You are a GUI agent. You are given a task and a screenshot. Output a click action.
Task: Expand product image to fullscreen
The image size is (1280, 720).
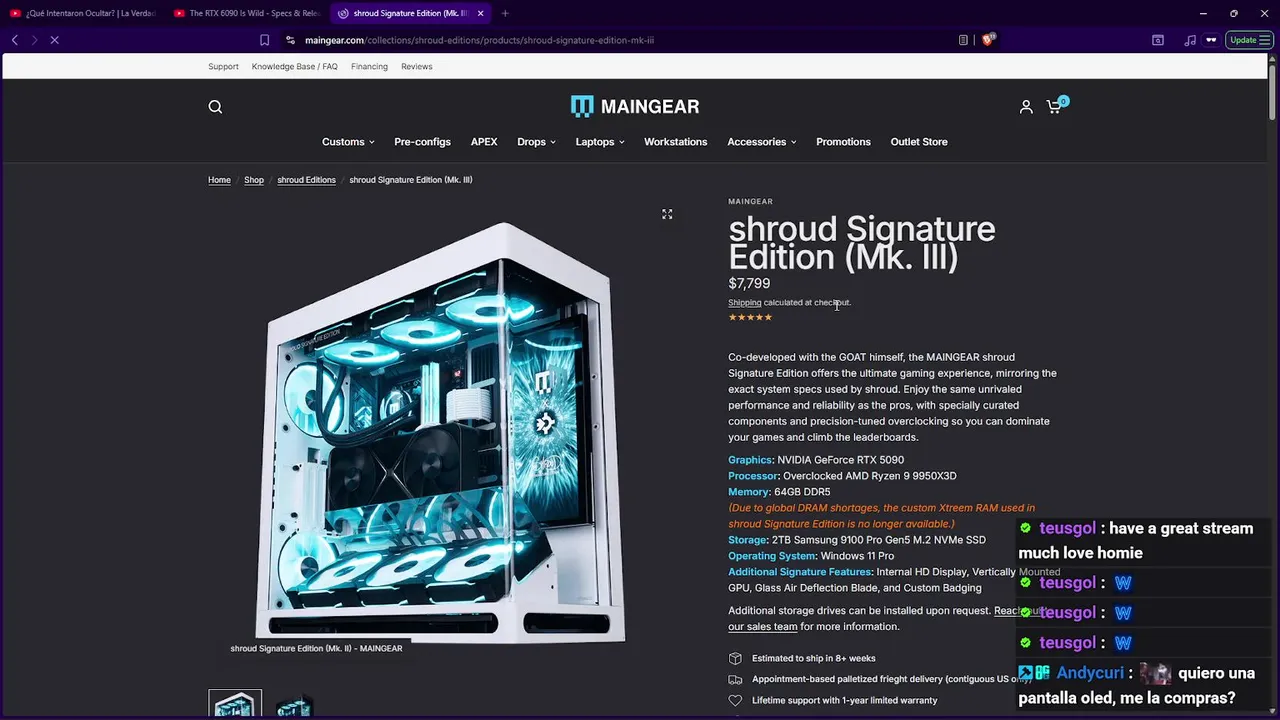pos(667,214)
